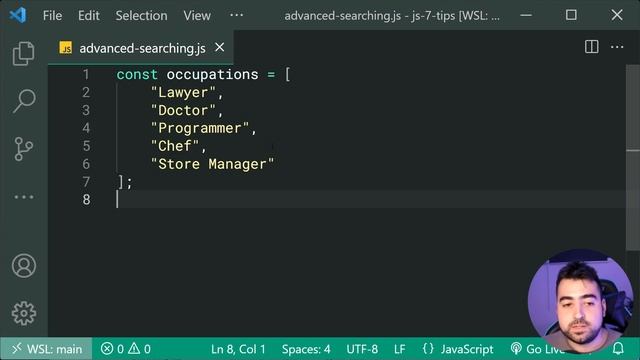640x360 pixels.
Task: Click line number 8 in gutter
Action: pos(86,200)
